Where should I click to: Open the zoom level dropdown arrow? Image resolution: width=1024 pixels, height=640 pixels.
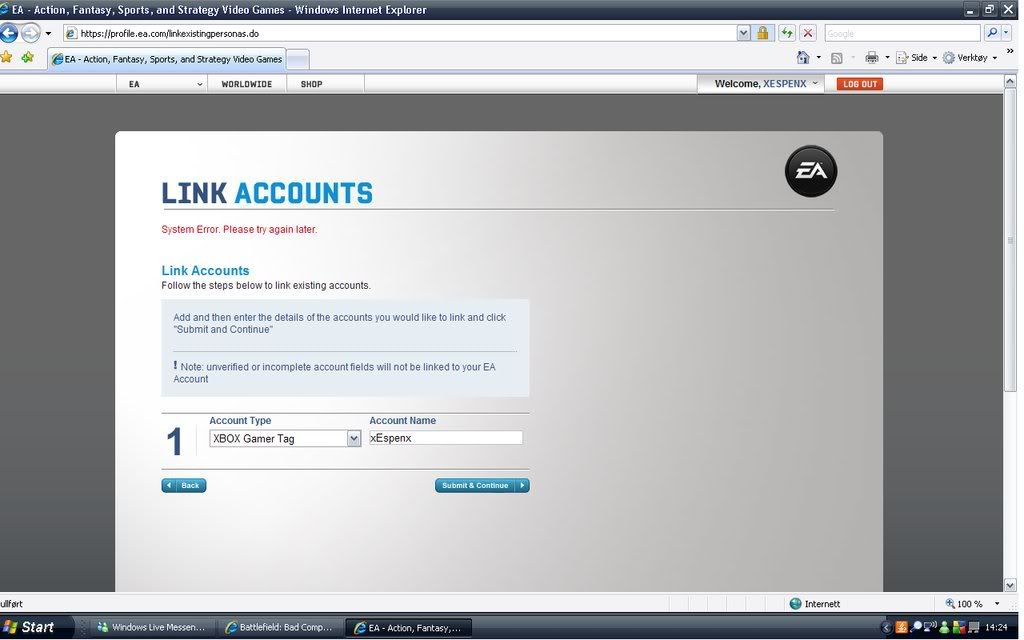point(997,603)
